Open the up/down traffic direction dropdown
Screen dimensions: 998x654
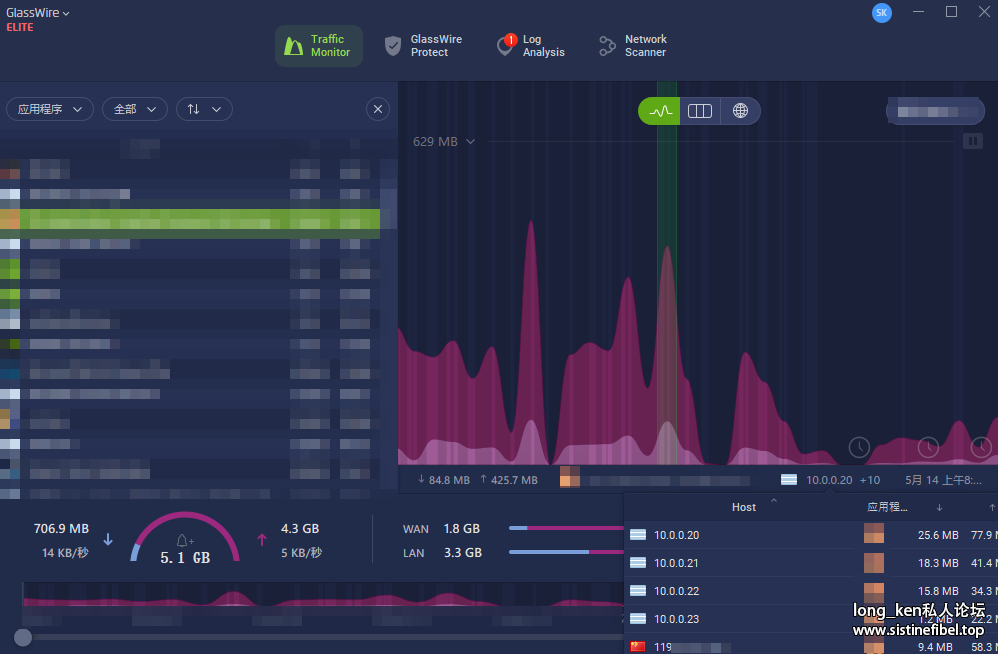[204, 109]
